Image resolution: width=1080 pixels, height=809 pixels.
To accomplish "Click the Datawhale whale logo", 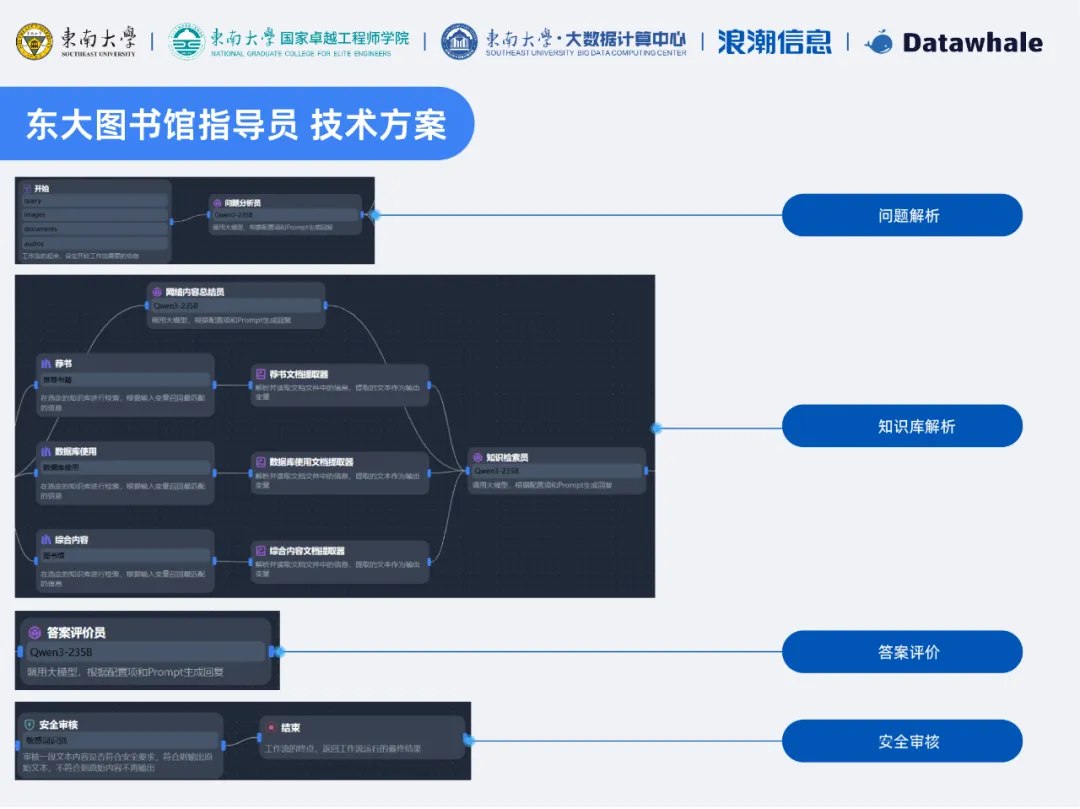I will pos(880,42).
